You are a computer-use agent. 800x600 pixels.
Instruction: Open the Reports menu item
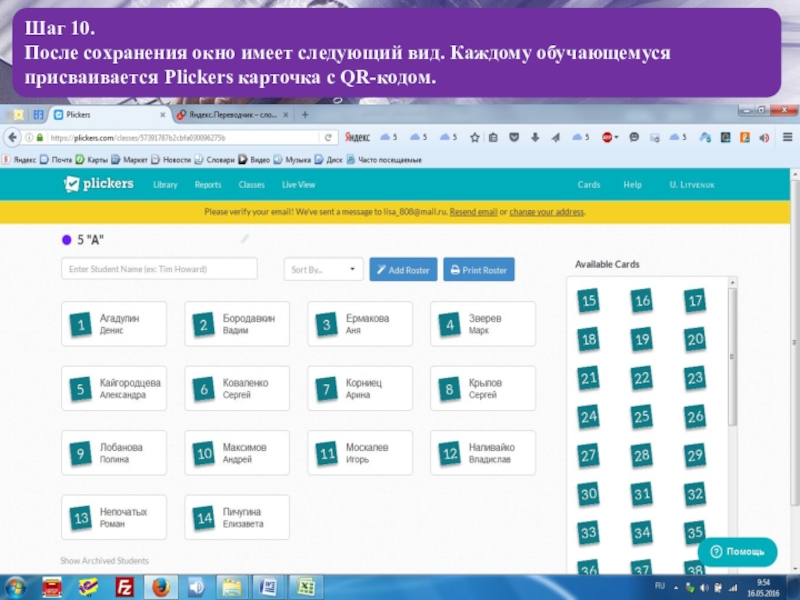click(x=208, y=185)
